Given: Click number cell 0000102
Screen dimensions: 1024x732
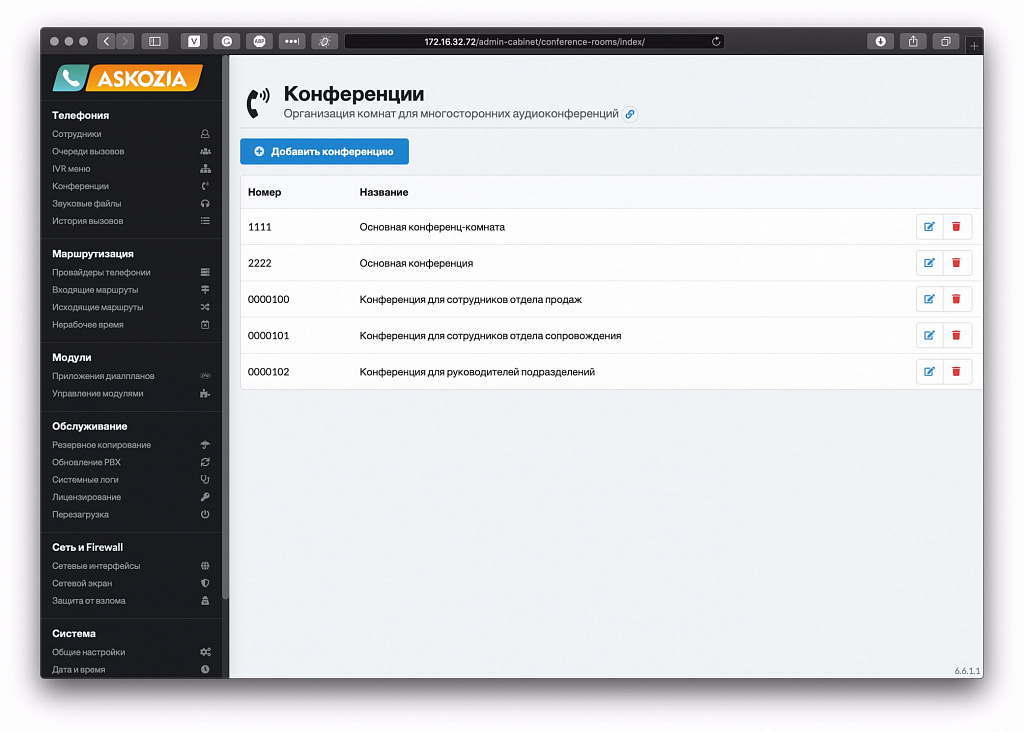Looking at the screenshot, I should pos(268,372).
